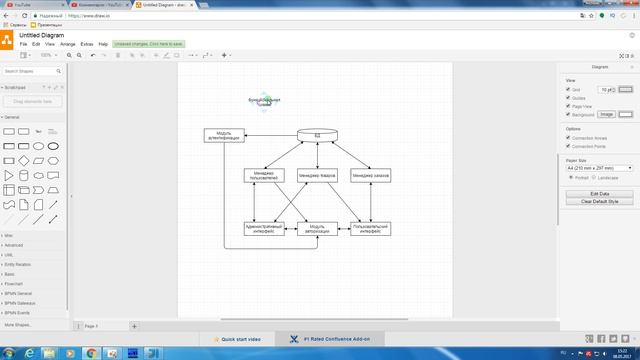The height and width of the screenshot is (360, 640).
Task: Open the waypoints style dropdown in toolbar
Action: (207, 55)
